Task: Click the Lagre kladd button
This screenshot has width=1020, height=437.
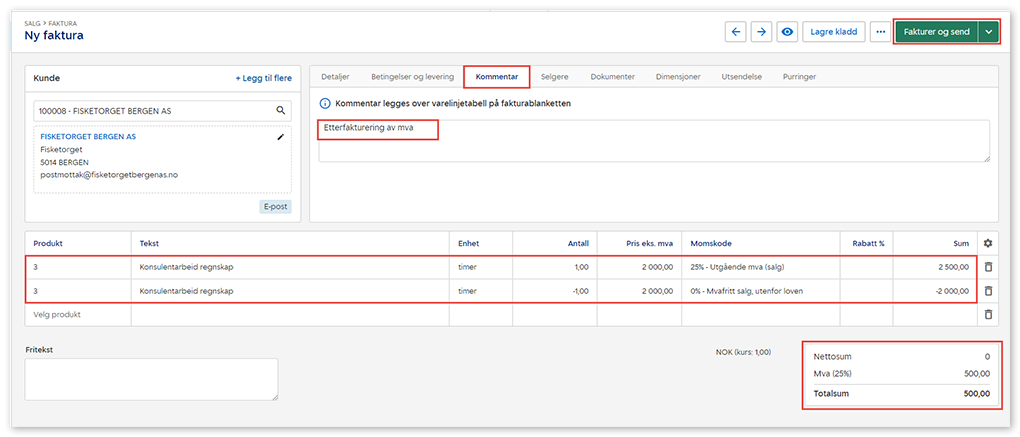Action: 833,32
